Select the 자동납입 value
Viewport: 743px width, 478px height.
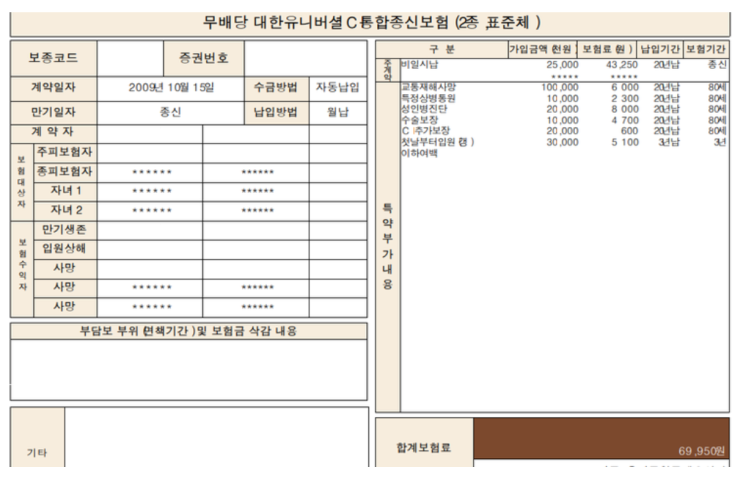coord(337,88)
